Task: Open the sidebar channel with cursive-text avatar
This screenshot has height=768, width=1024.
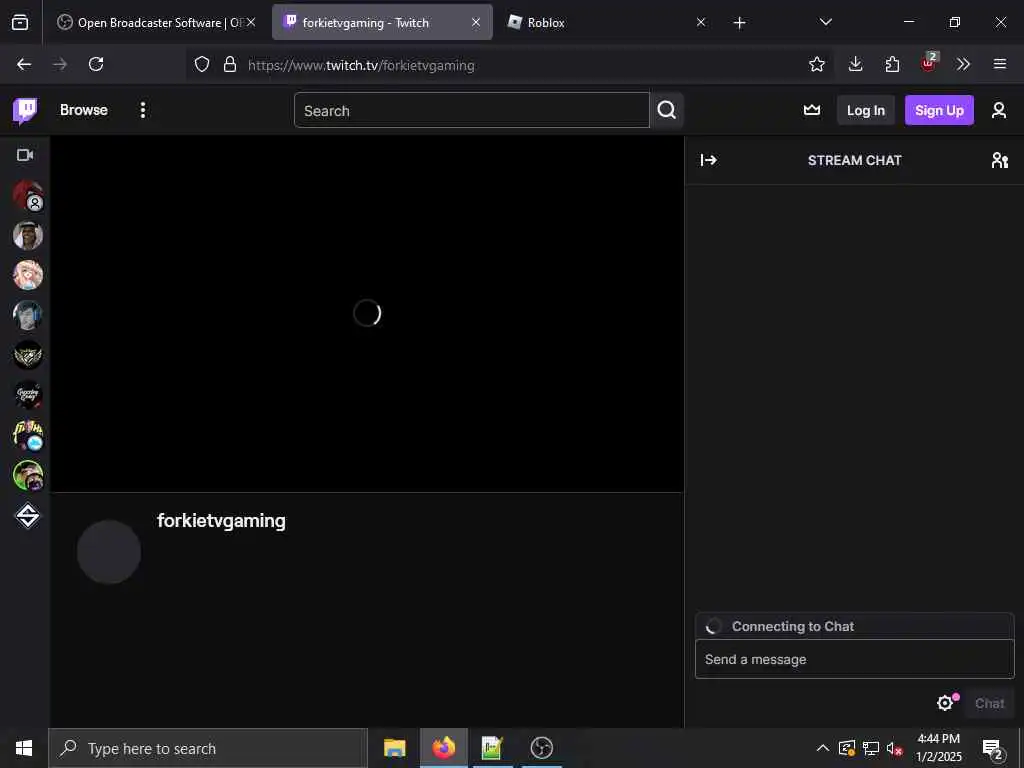Action: pyautogui.click(x=28, y=395)
